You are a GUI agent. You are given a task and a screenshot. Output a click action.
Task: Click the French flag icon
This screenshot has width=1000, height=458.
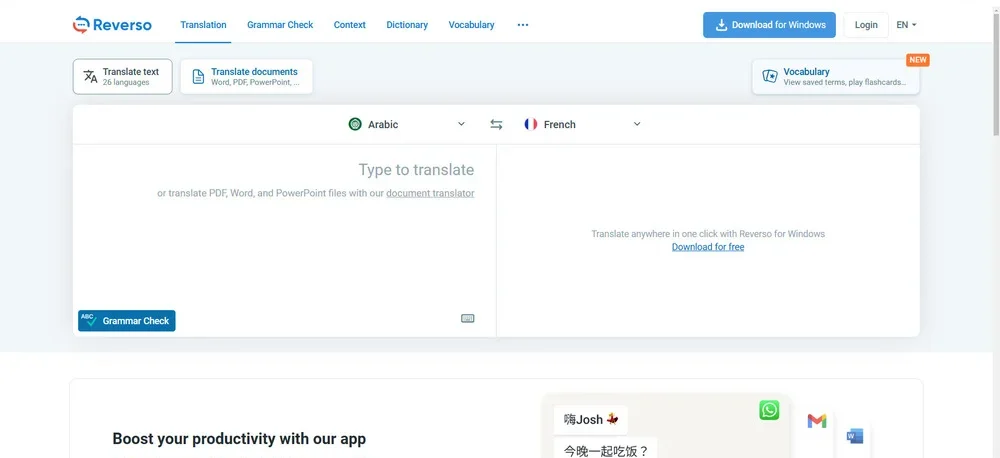pyautogui.click(x=531, y=124)
